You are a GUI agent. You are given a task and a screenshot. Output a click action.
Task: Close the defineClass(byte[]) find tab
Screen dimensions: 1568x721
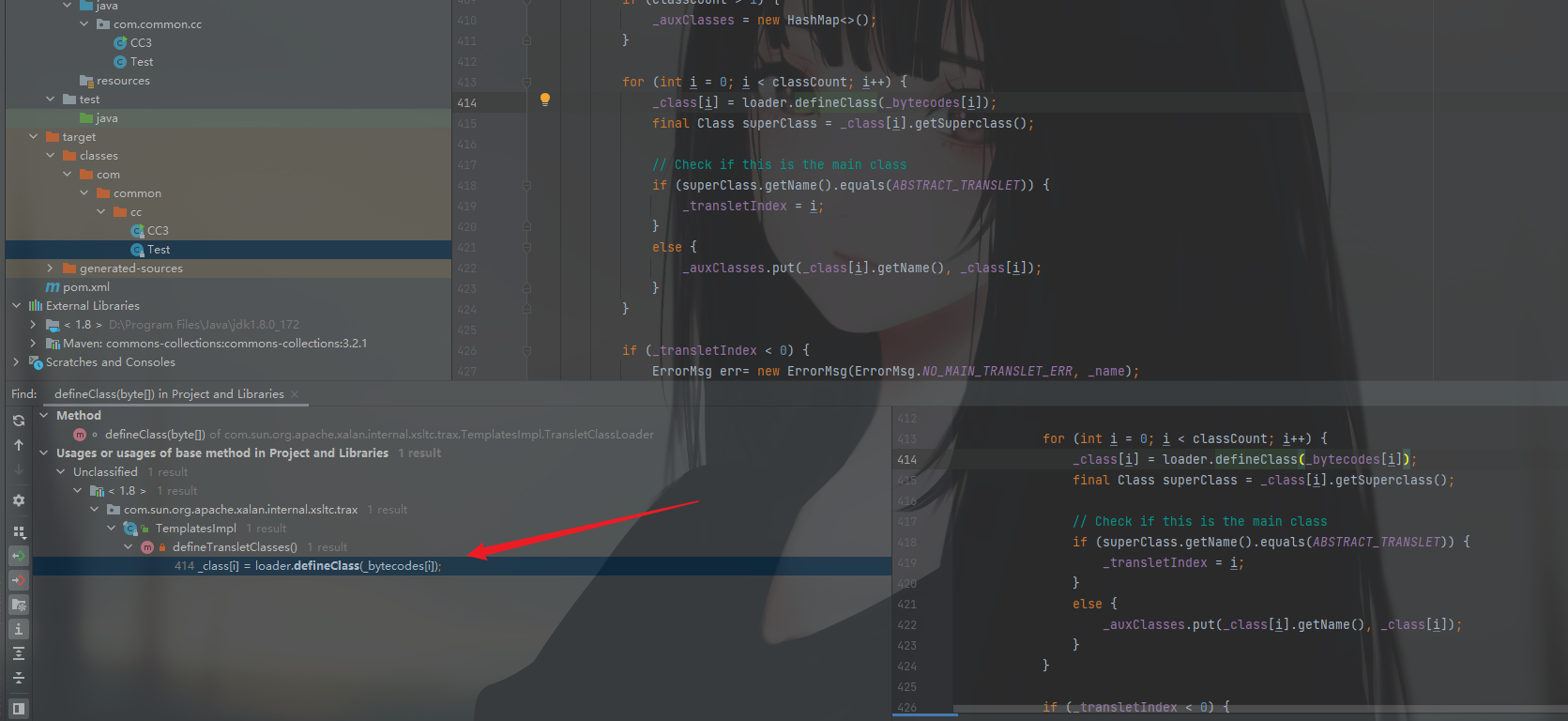[x=295, y=394]
